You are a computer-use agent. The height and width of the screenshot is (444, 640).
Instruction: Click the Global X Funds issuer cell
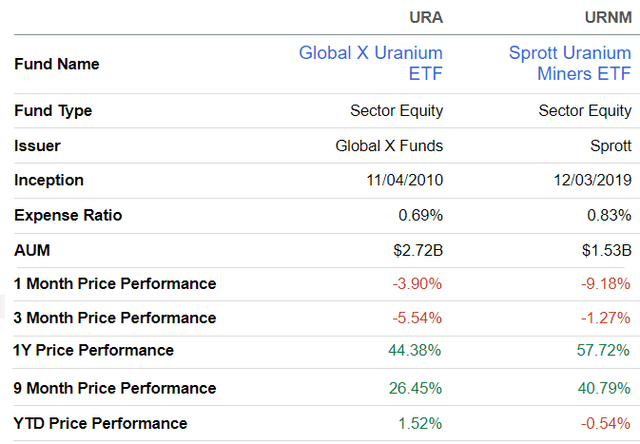click(389, 145)
